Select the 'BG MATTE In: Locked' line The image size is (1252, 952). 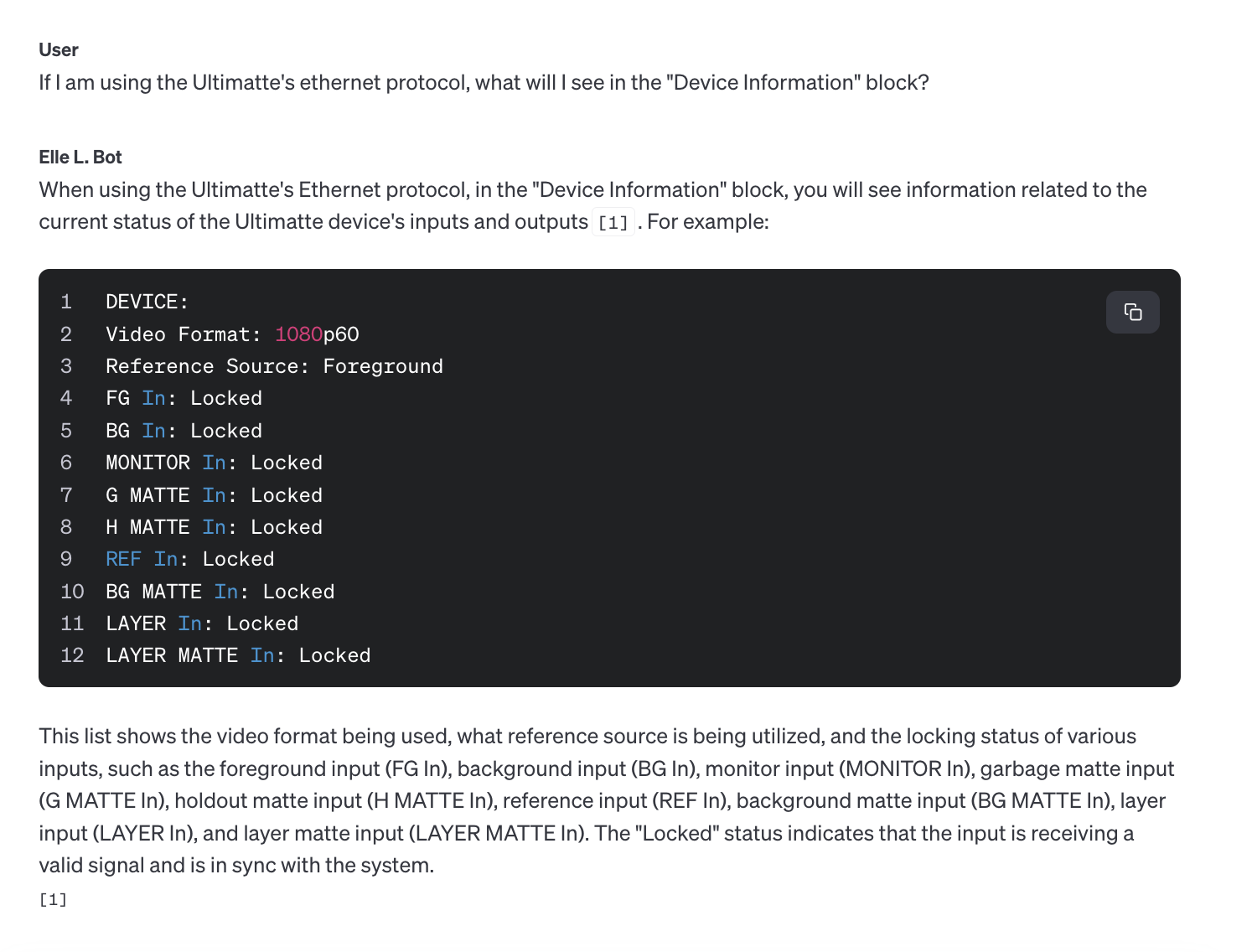click(220, 591)
